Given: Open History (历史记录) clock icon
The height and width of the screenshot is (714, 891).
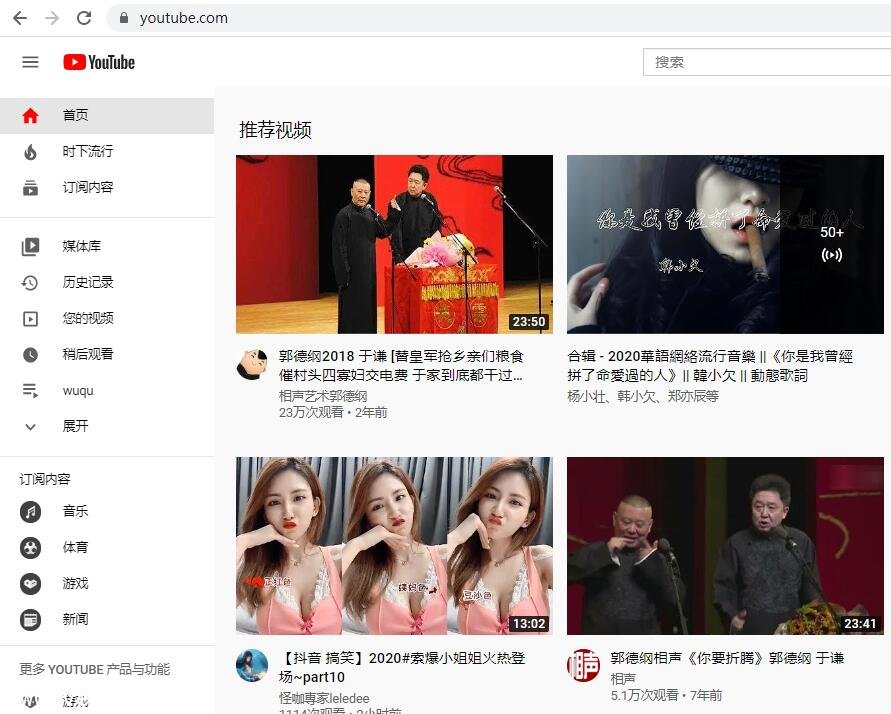Looking at the screenshot, I should (x=30, y=283).
